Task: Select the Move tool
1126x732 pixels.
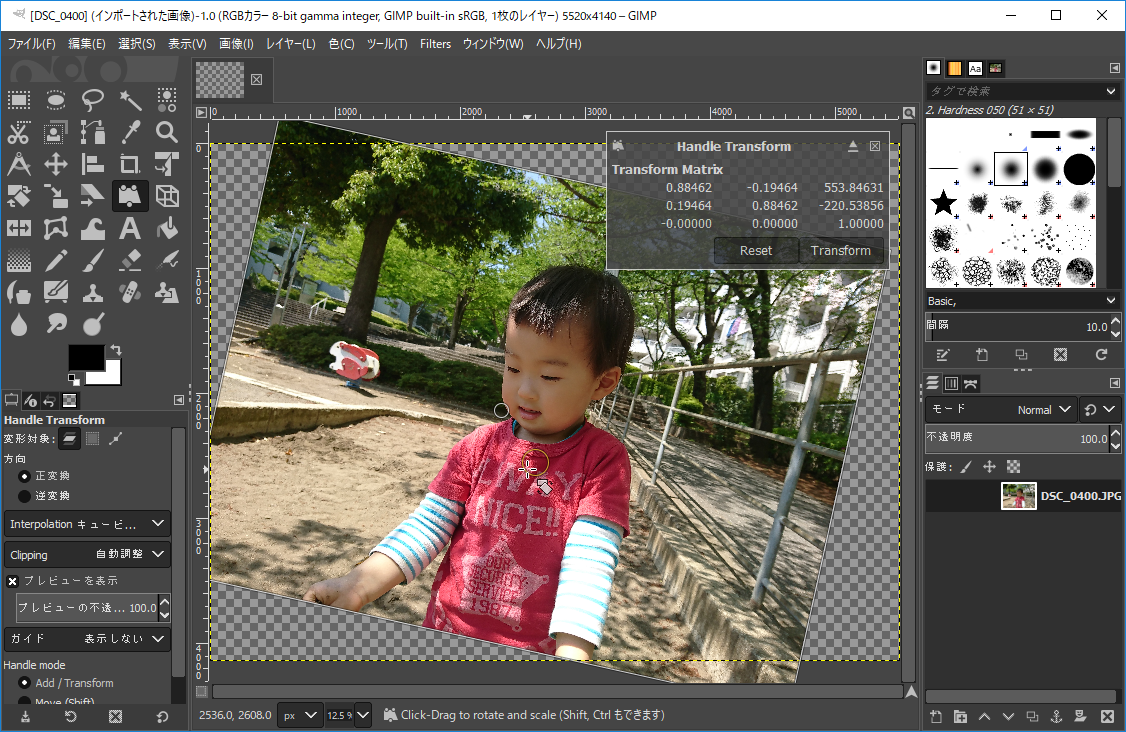Action: [x=56, y=165]
